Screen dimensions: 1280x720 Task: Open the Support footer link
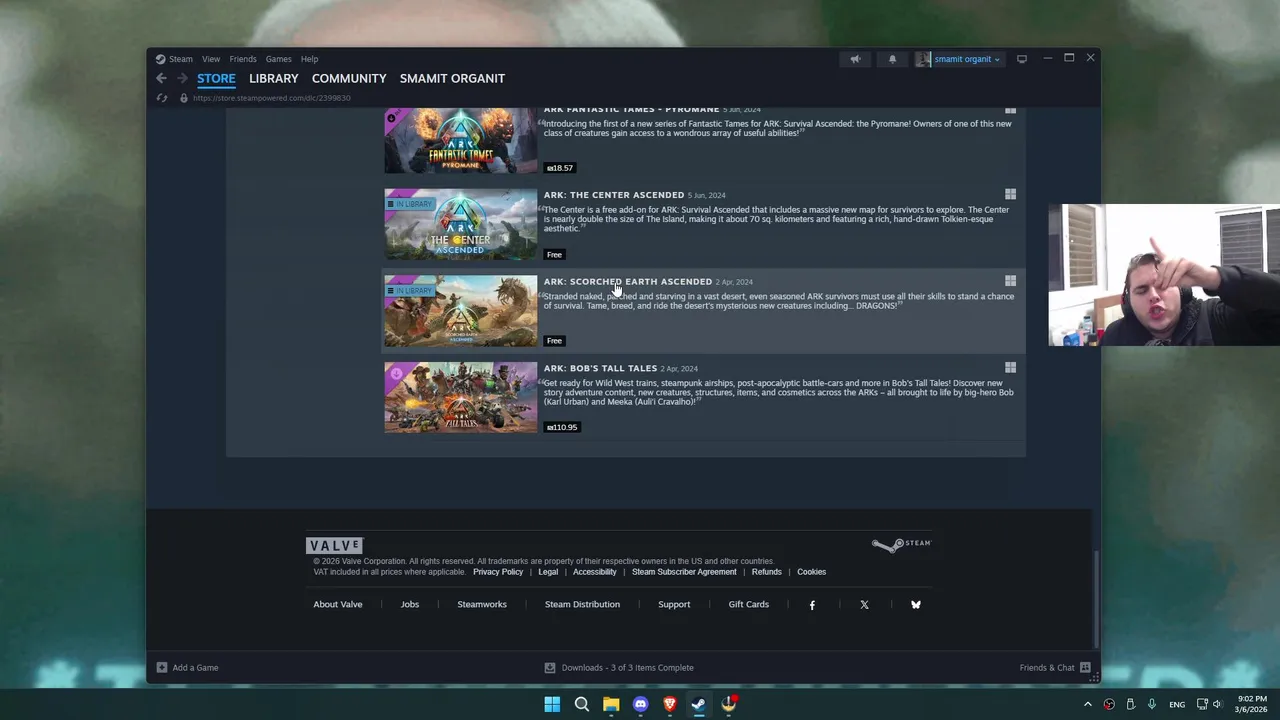click(674, 604)
